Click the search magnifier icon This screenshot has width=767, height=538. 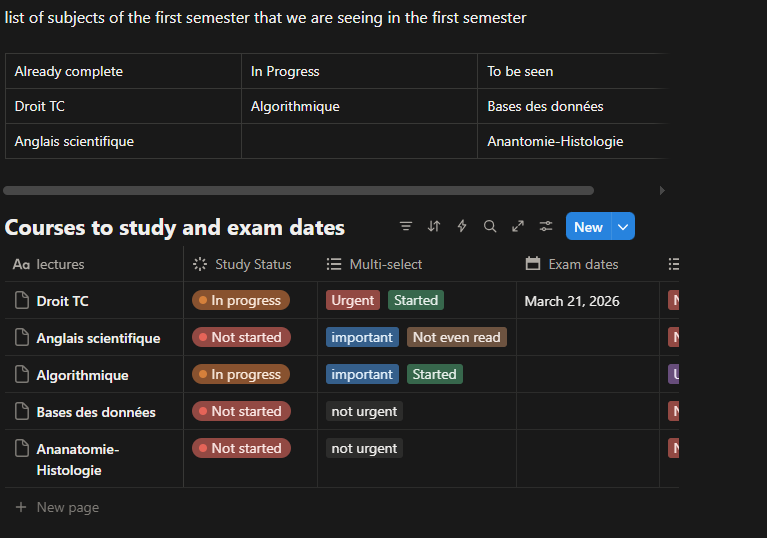[490, 226]
